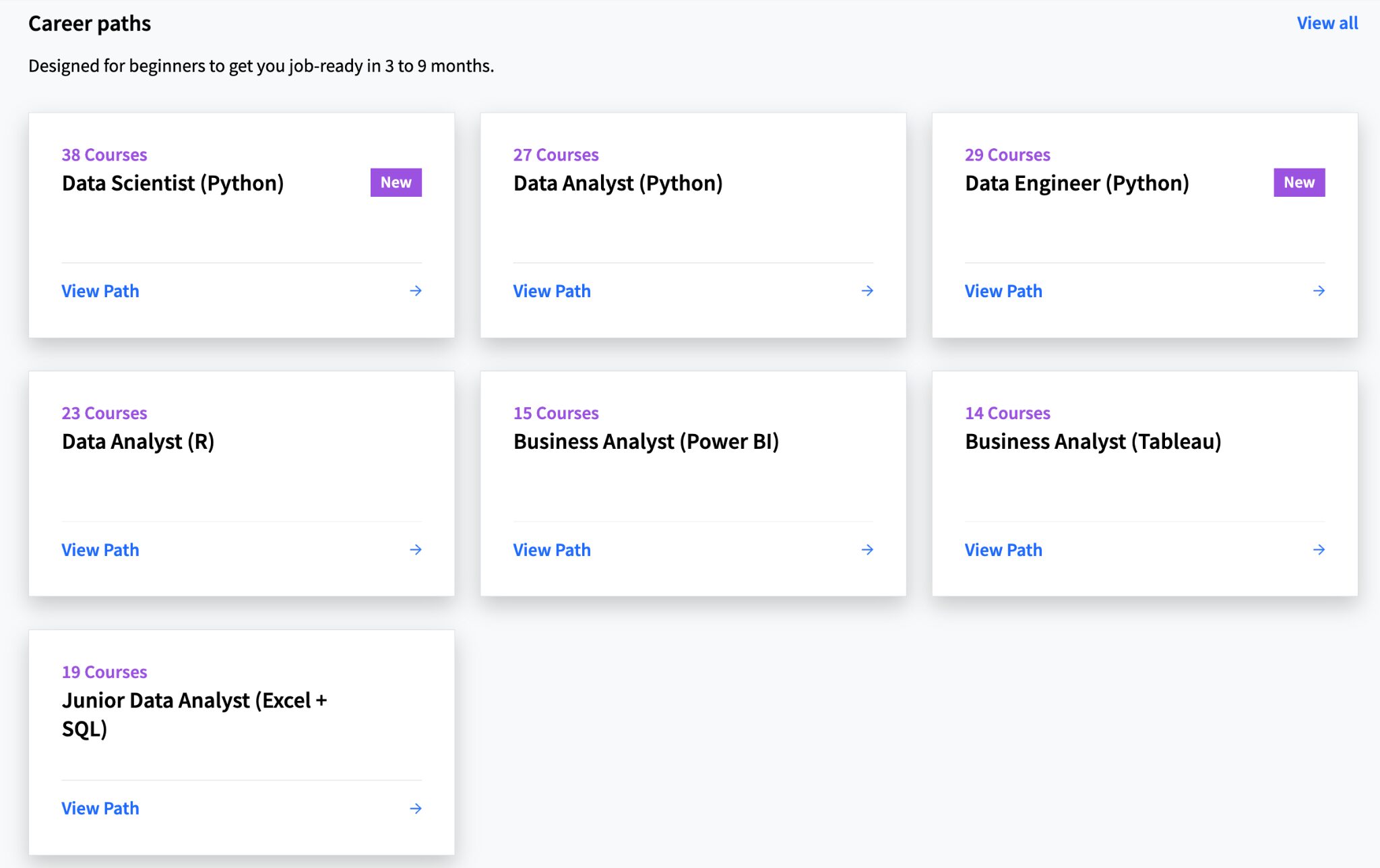
Task: Click the arrow icon on Data Analyst (Python) card
Action: click(x=868, y=290)
